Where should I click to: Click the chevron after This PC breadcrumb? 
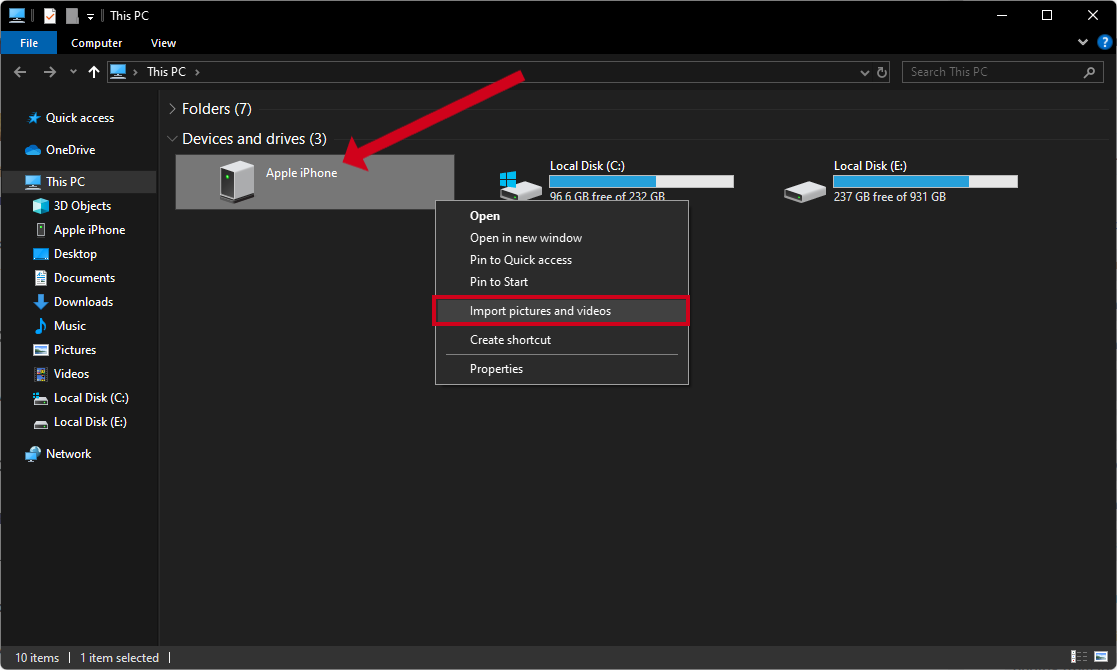(197, 72)
